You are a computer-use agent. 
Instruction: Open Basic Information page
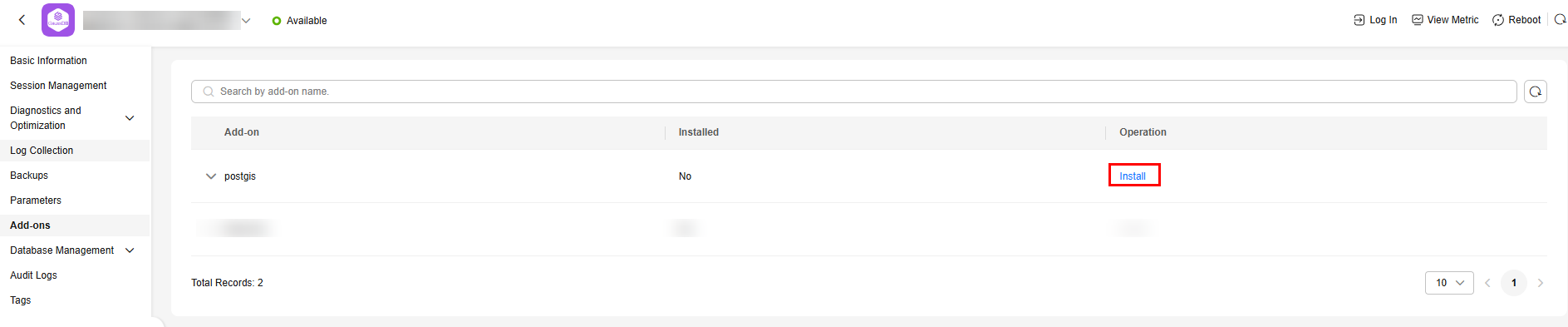pos(48,61)
